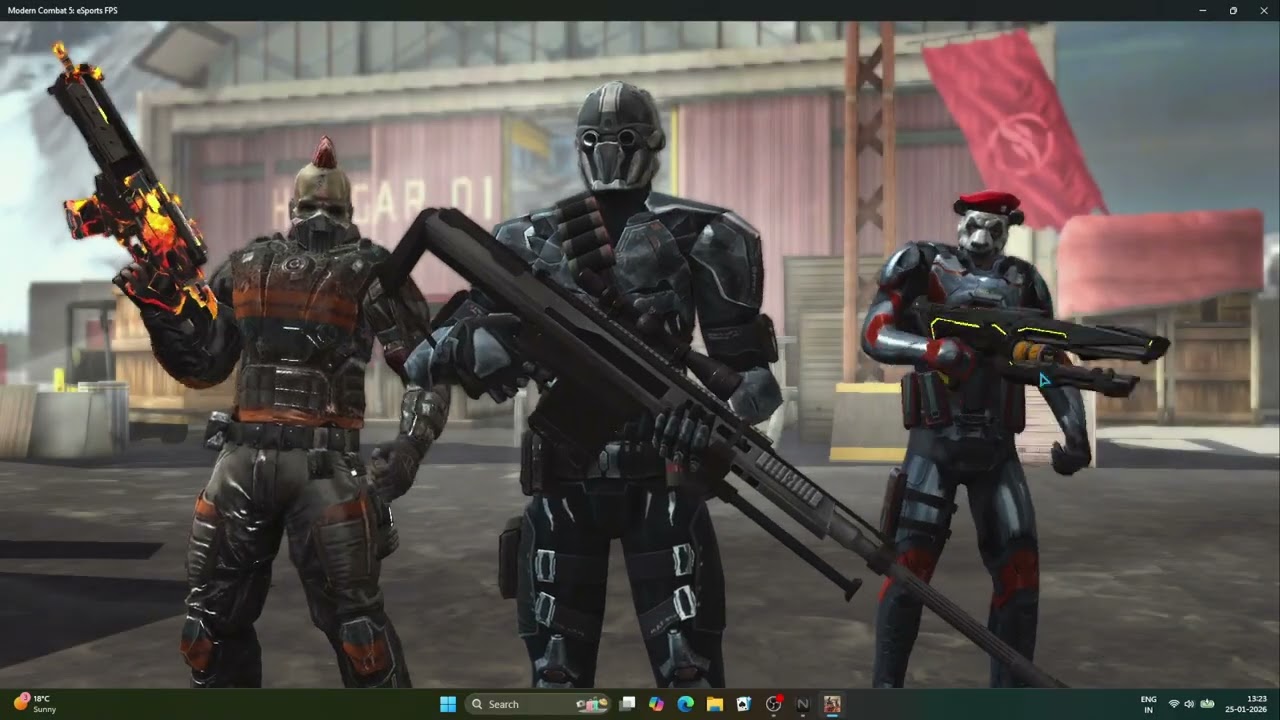1280x720 pixels.
Task: Open the Windows Start menu
Action: (x=448, y=704)
